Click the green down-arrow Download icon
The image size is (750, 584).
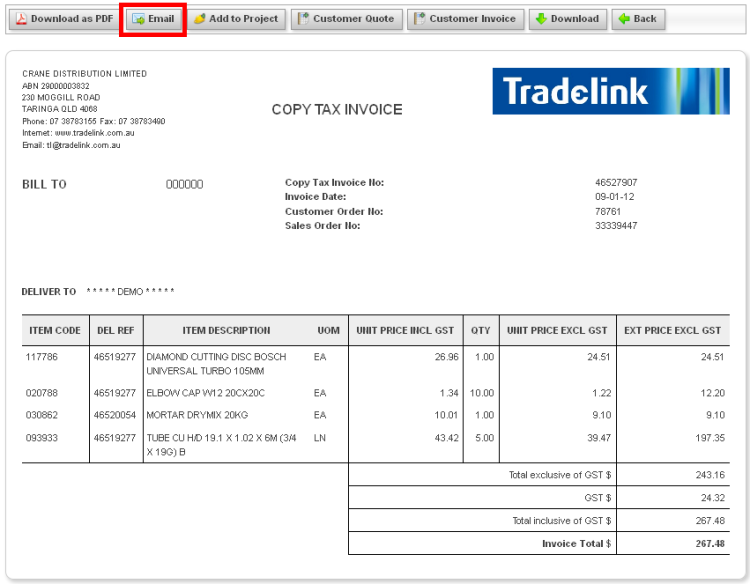click(541, 19)
